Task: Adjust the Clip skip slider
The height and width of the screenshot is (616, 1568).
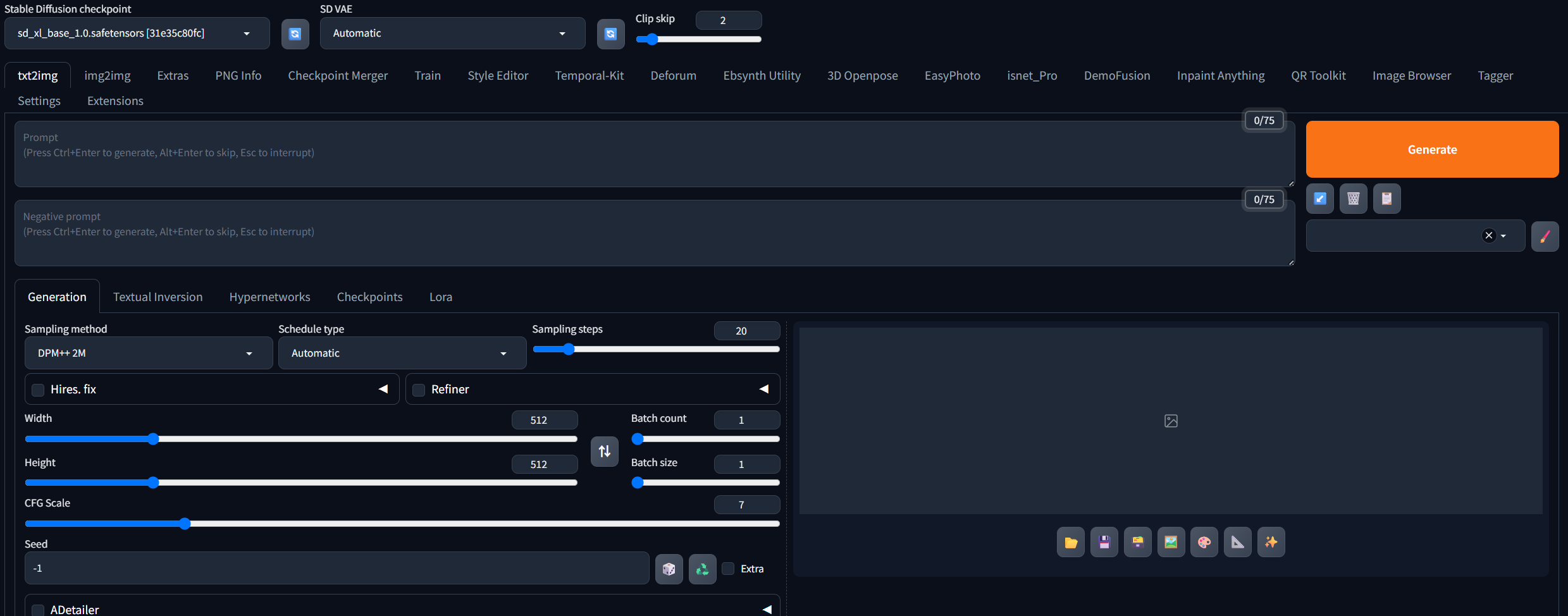Action: (x=699, y=39)
